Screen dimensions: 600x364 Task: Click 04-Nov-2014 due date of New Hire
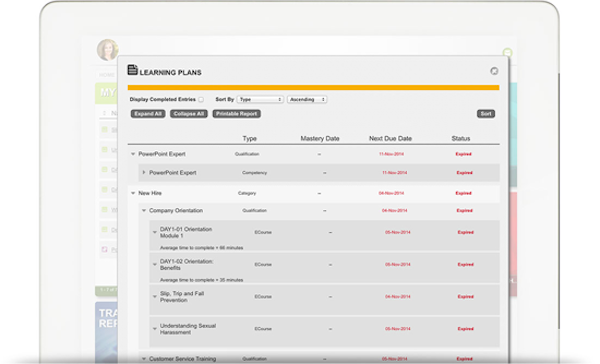[391, 193]
